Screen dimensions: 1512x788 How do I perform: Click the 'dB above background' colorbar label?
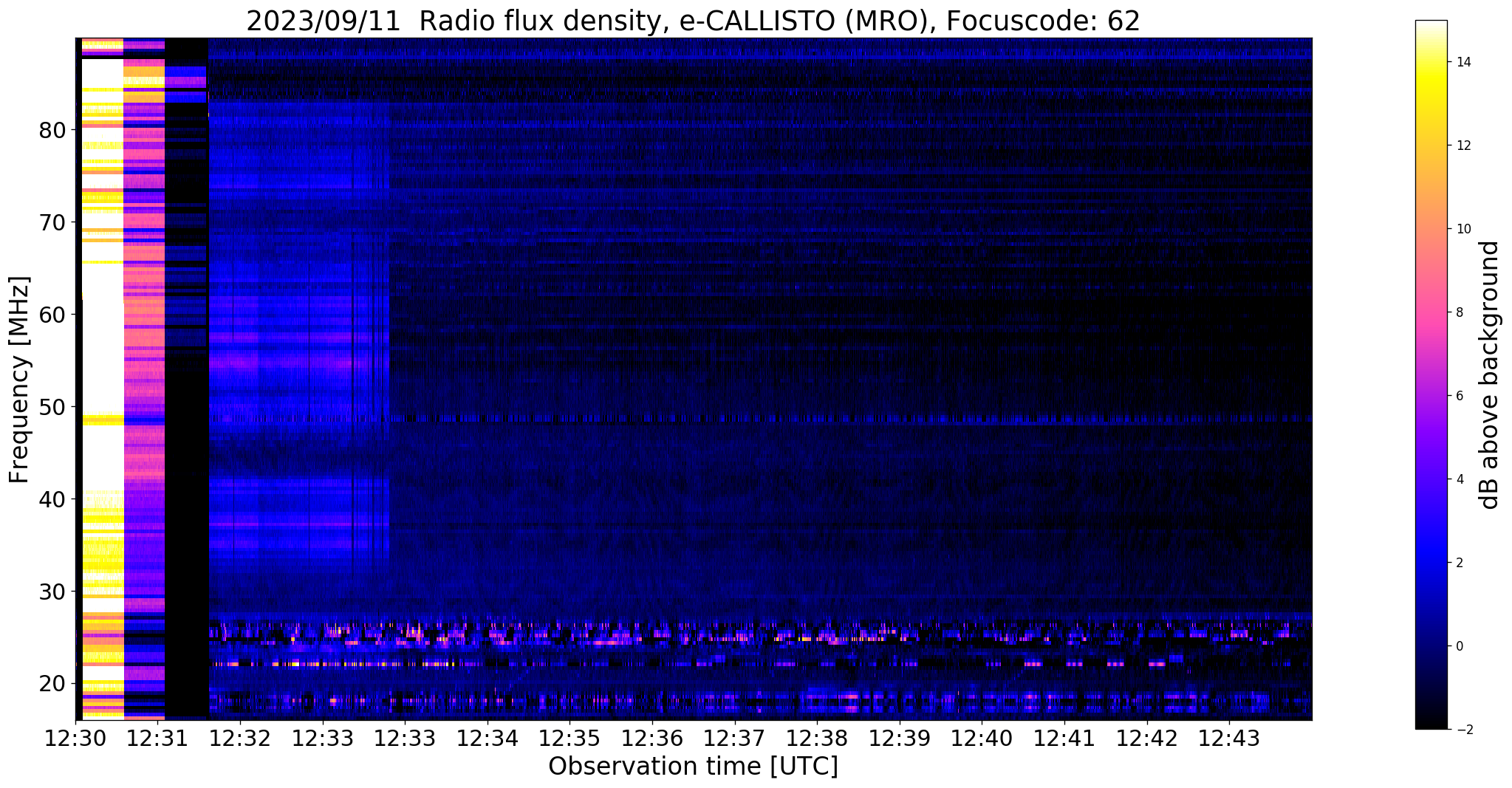(x=1490, y=374)
